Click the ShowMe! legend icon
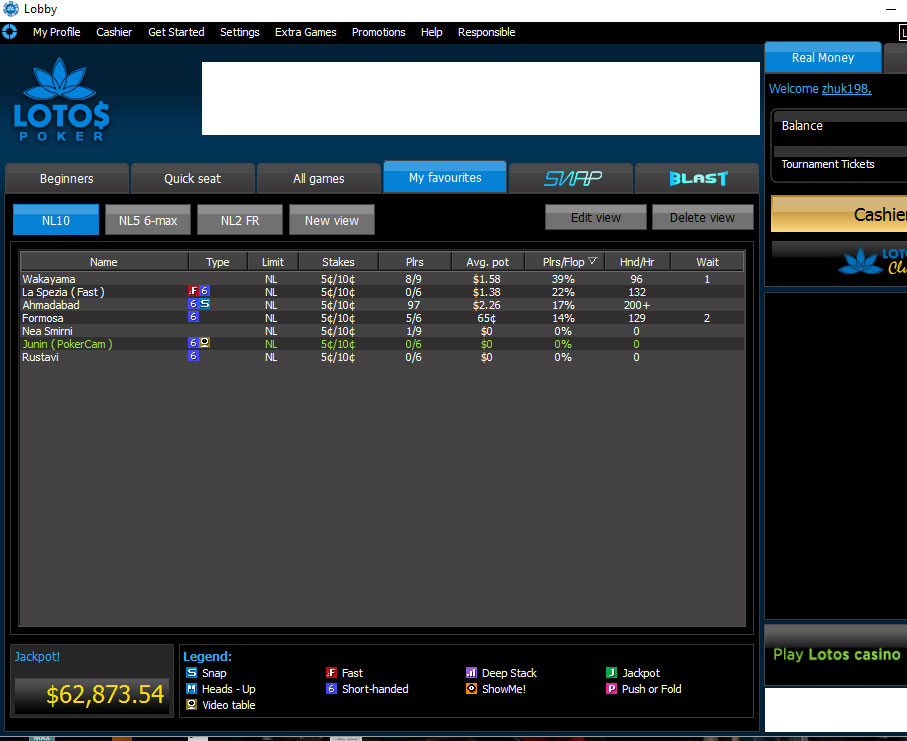The height and width of the screenshot is (741, 907). (471, 689)
